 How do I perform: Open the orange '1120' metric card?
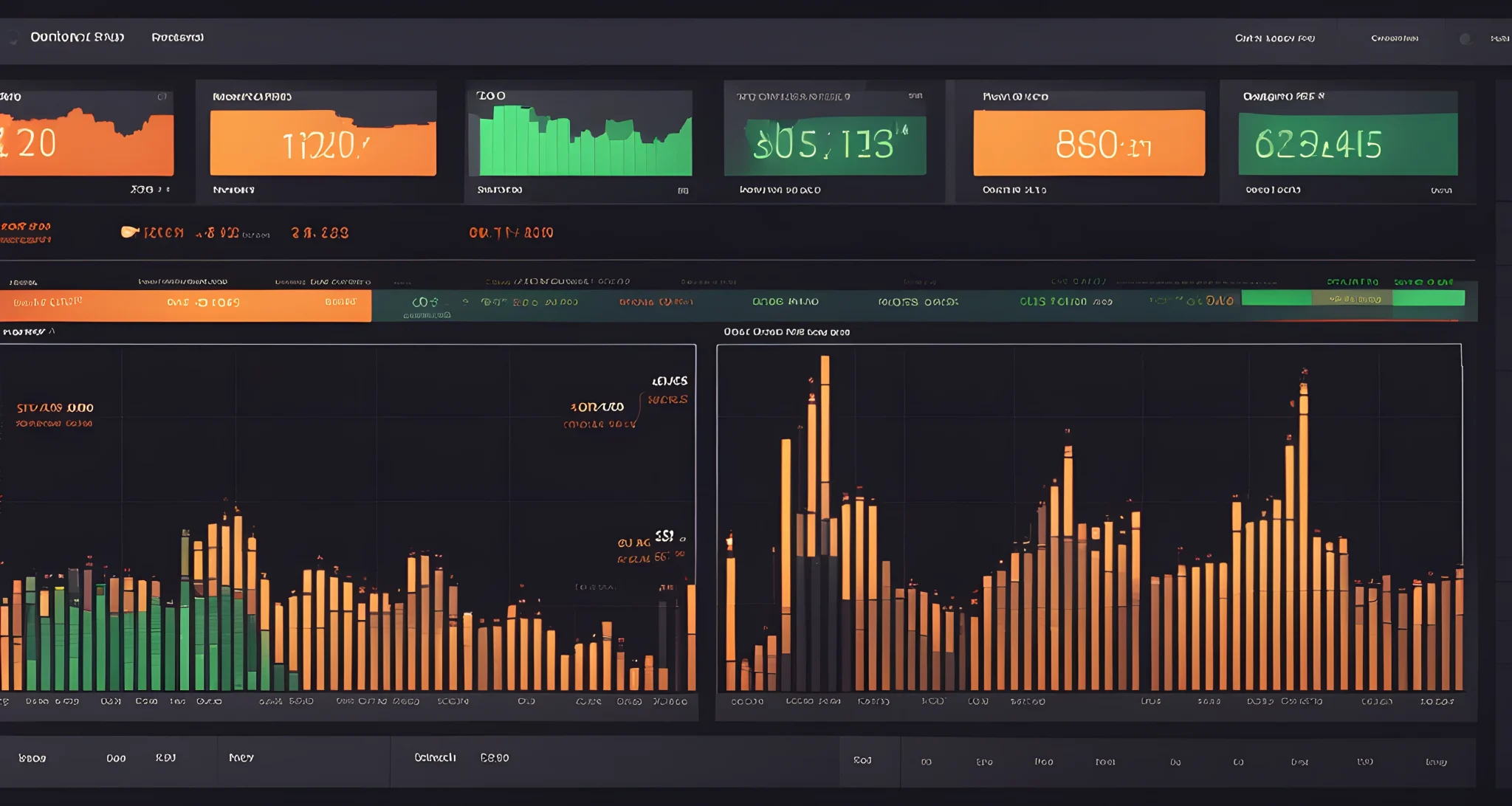click(323, 143)
